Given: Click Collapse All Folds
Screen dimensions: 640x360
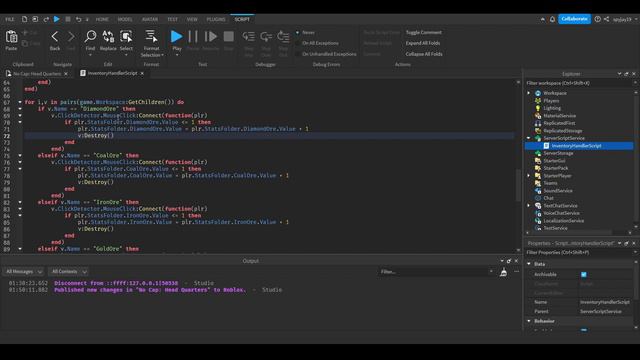Looking at the screenshot, I should [424, 54].
